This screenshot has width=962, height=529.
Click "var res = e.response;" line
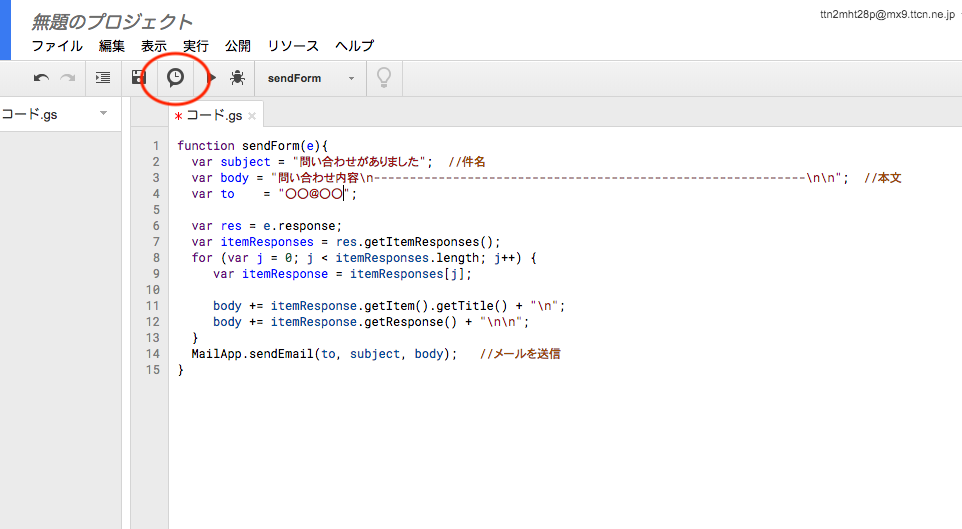tap(266, 226)
